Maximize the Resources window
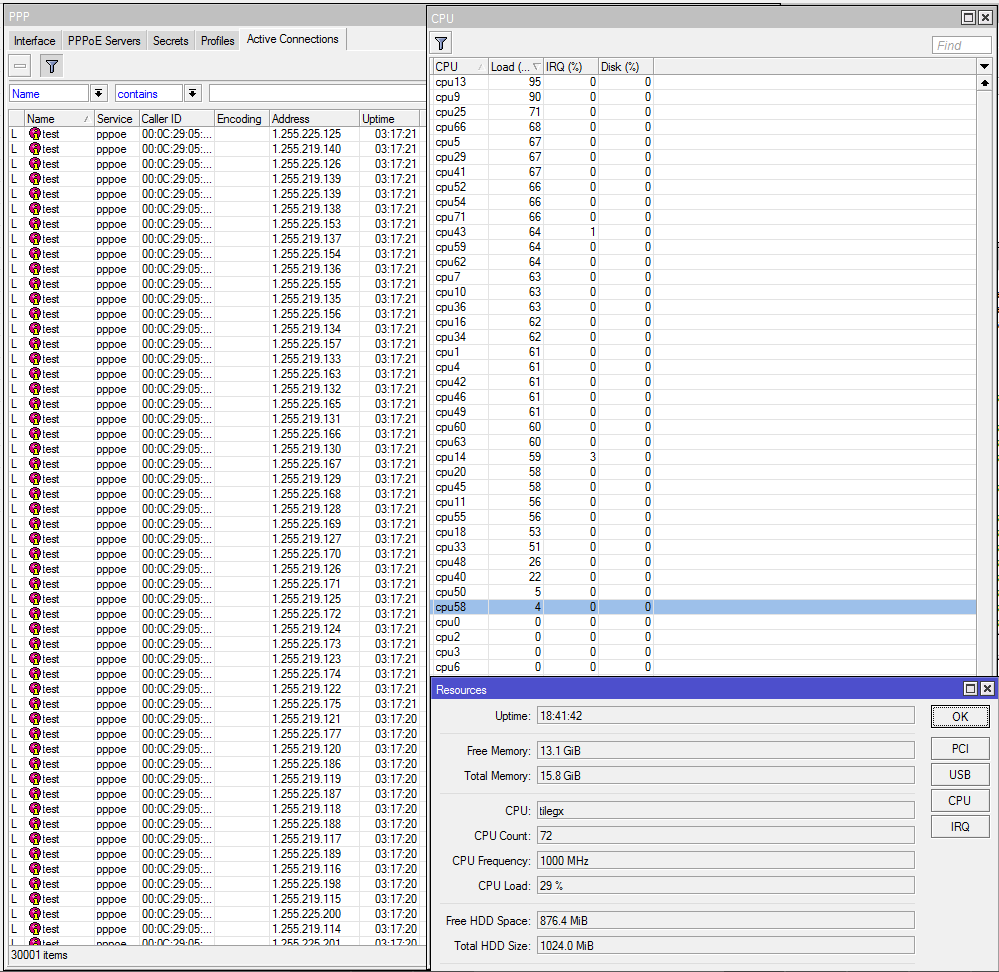The image size is (999, 972). [970, 689]
